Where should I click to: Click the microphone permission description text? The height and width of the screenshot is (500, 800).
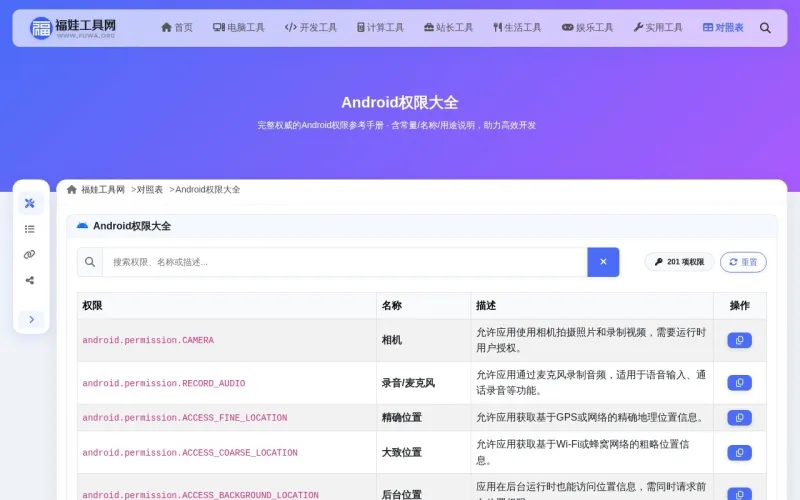(591, 383)
